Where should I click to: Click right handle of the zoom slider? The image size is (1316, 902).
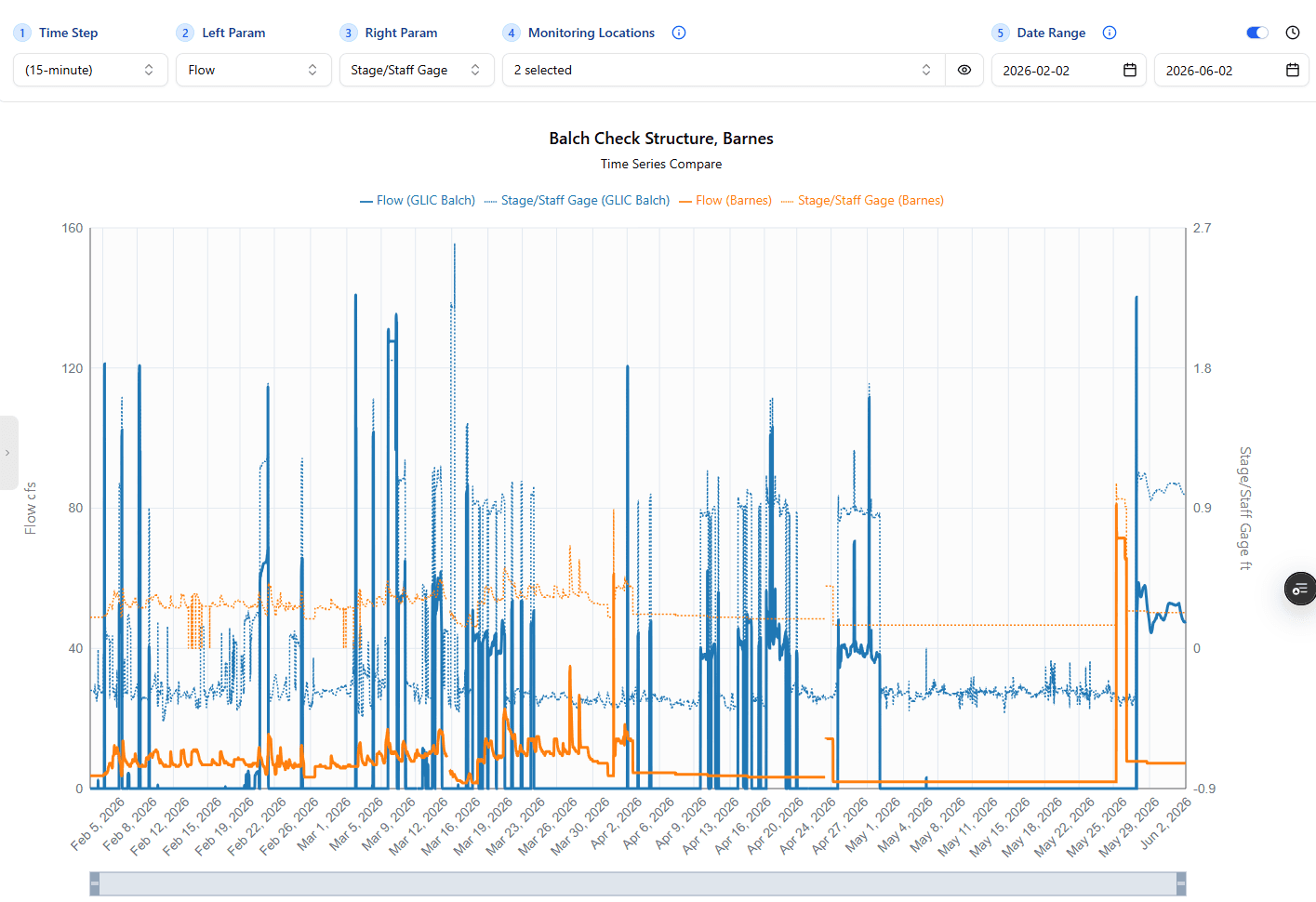click(x=1181, y=883)
